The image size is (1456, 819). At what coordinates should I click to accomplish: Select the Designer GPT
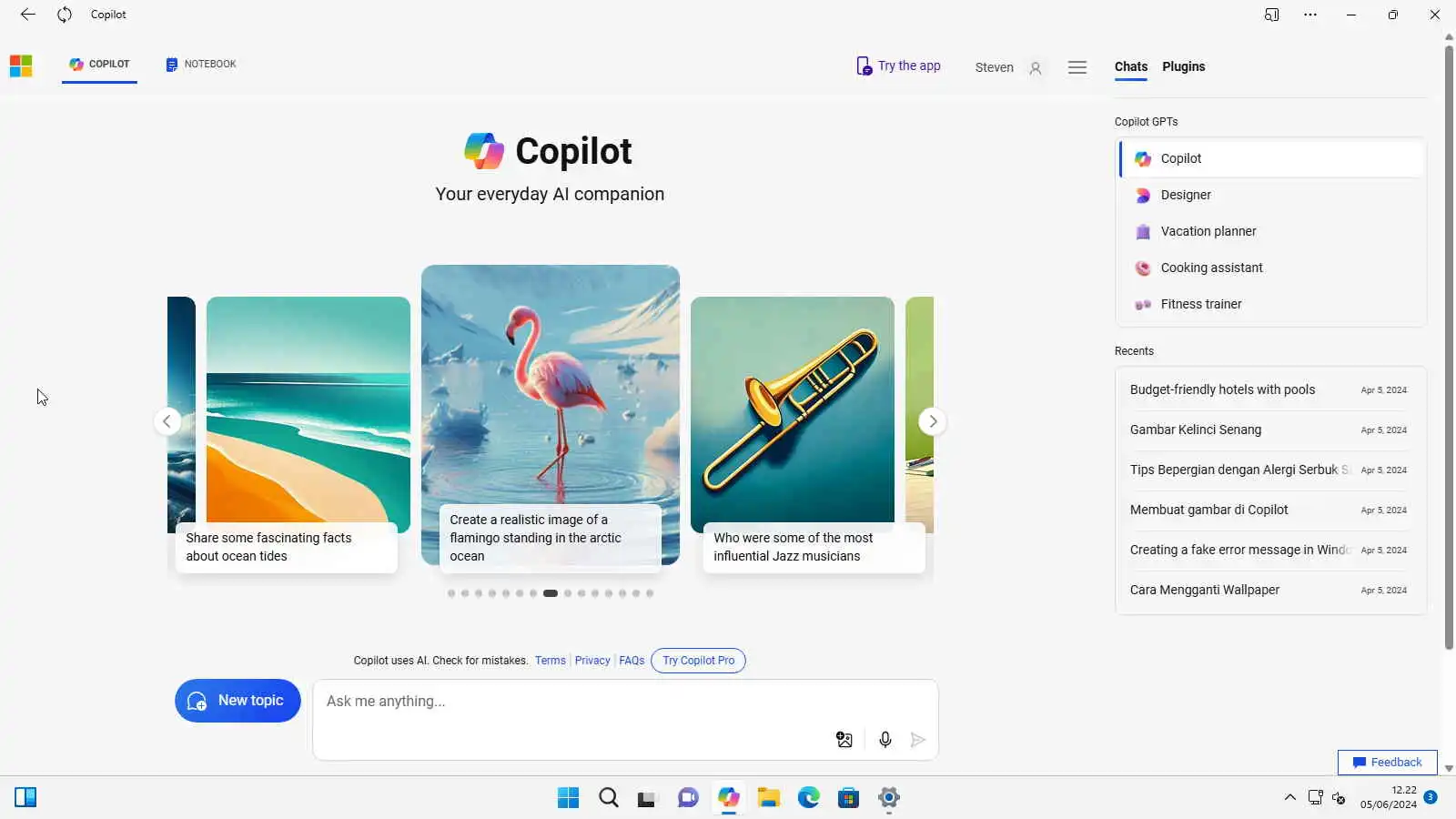(1271, 195)
